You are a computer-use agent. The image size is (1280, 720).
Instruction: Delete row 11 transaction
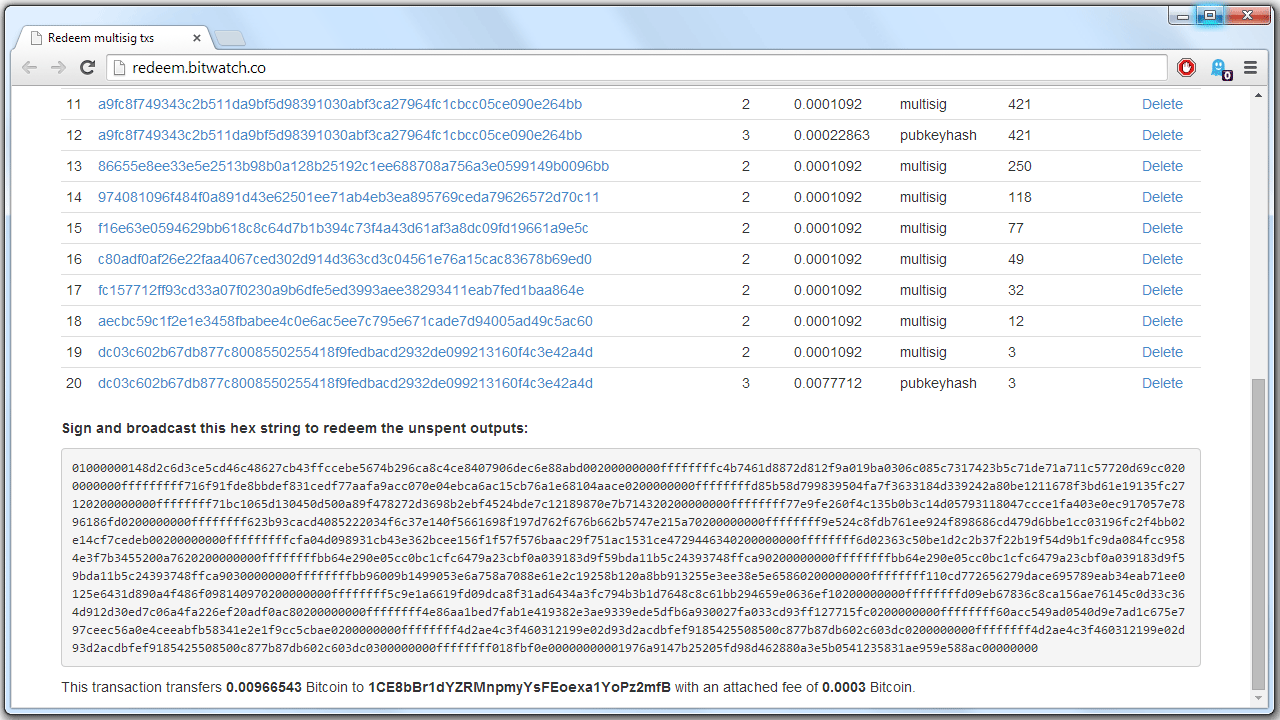click(1162, 104)
